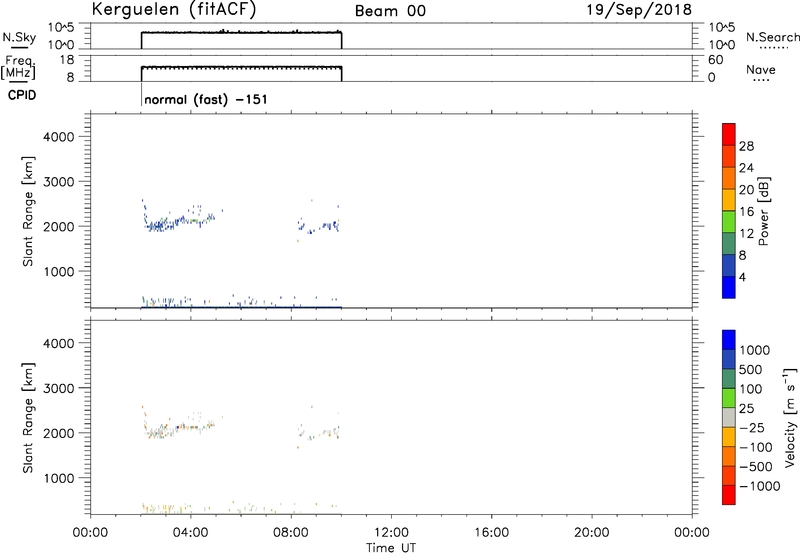Click the "N.Sky" legend label
The width and height of the screenshot is (800, 554).
19,37
